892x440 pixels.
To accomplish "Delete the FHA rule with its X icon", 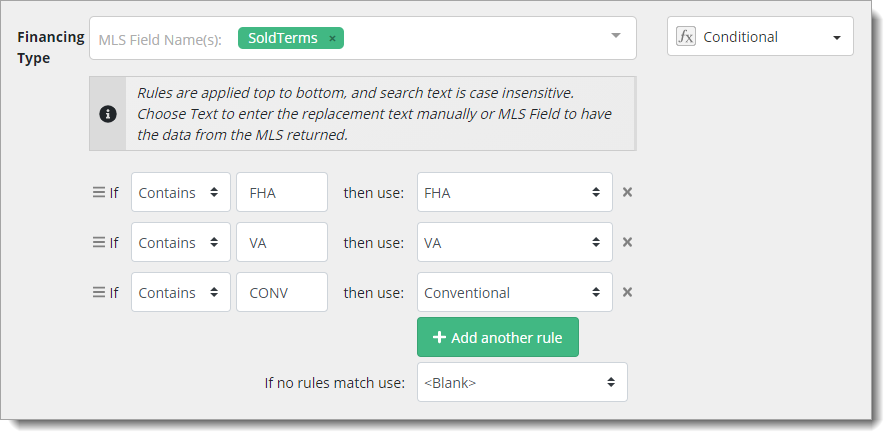I will [627, 192].
